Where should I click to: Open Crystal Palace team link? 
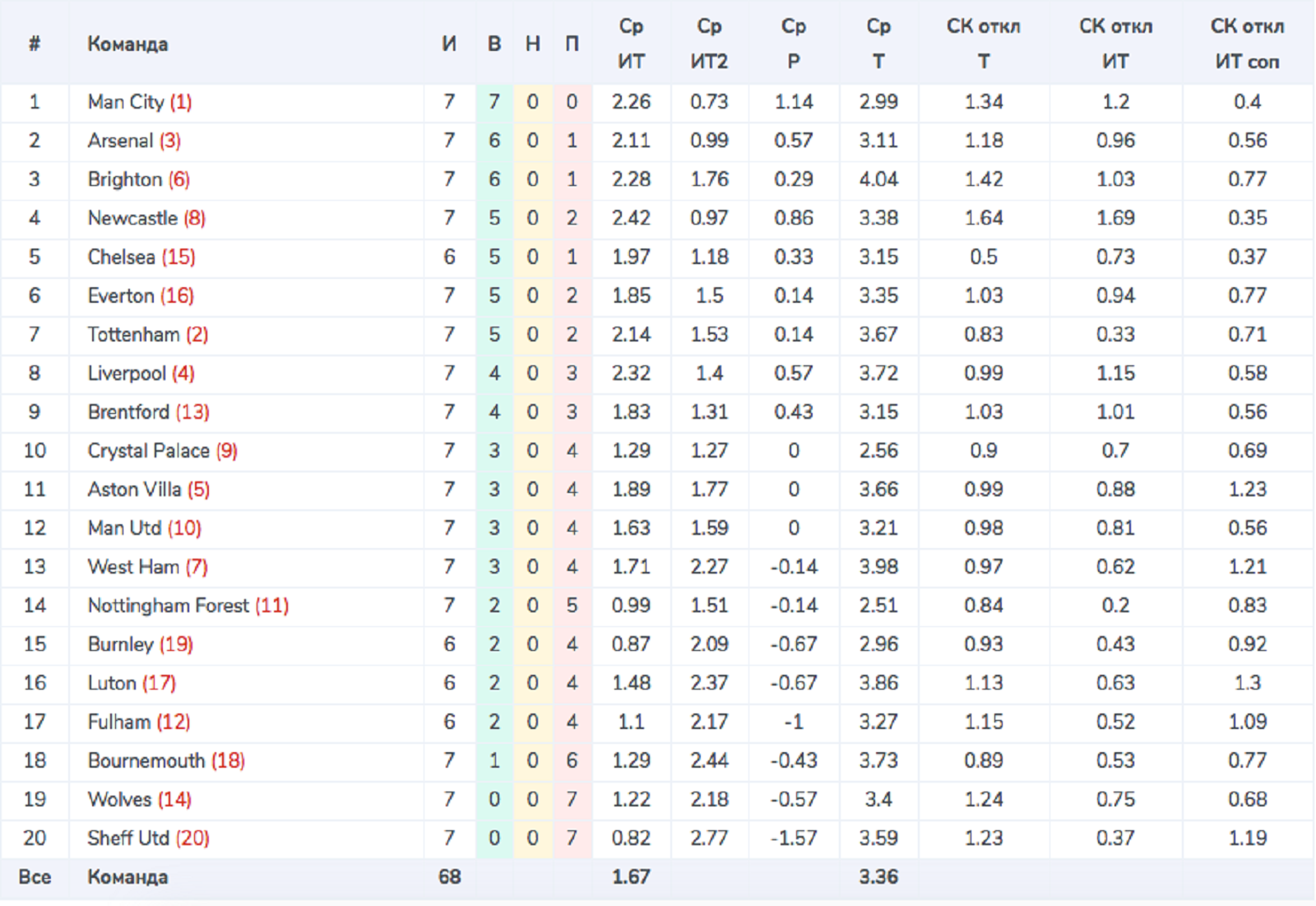(x=149, y=450)
